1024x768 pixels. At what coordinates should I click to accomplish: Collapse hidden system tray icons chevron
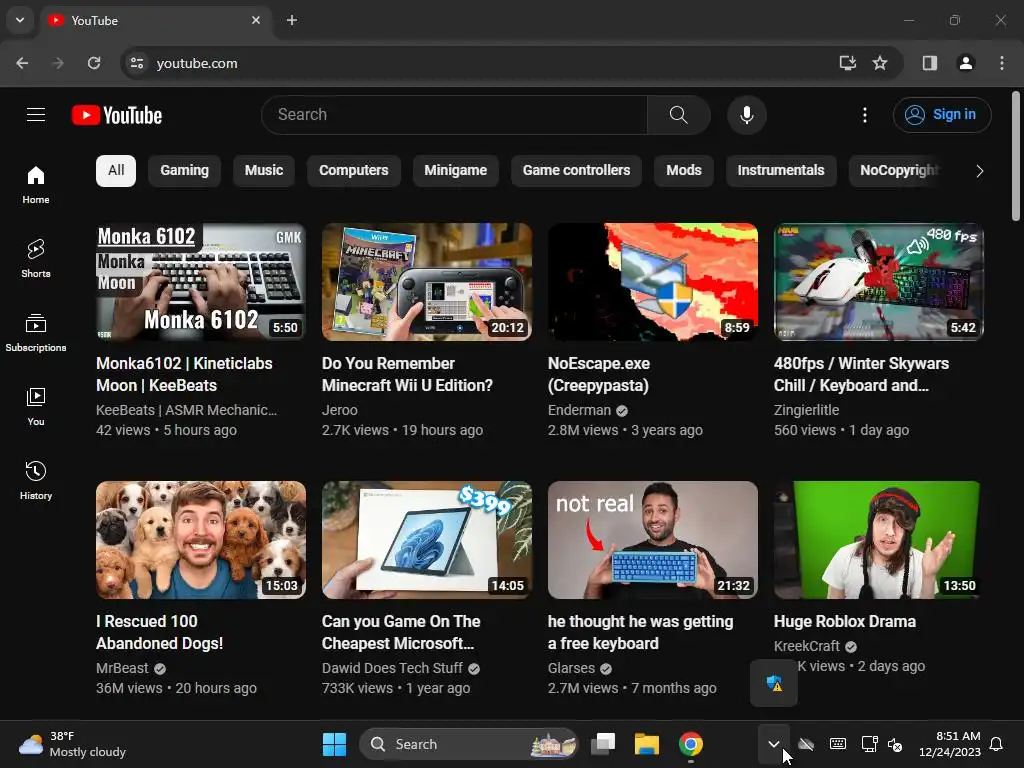click(774, 744)
